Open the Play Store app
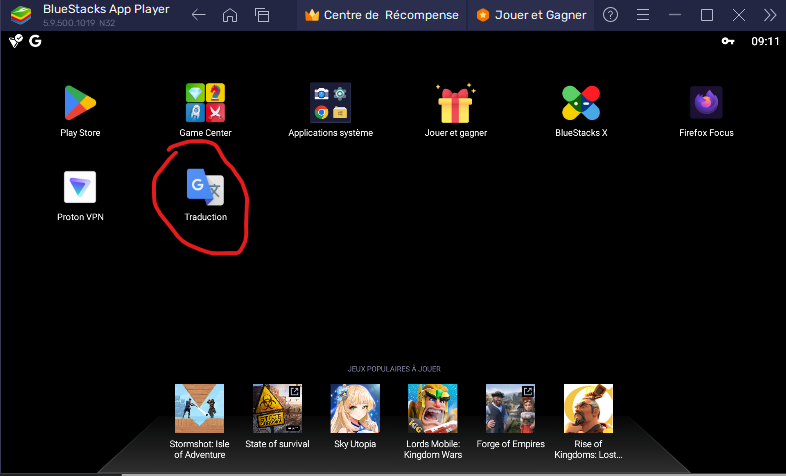Viewport: 786px width, 476px height. point(80,103)
